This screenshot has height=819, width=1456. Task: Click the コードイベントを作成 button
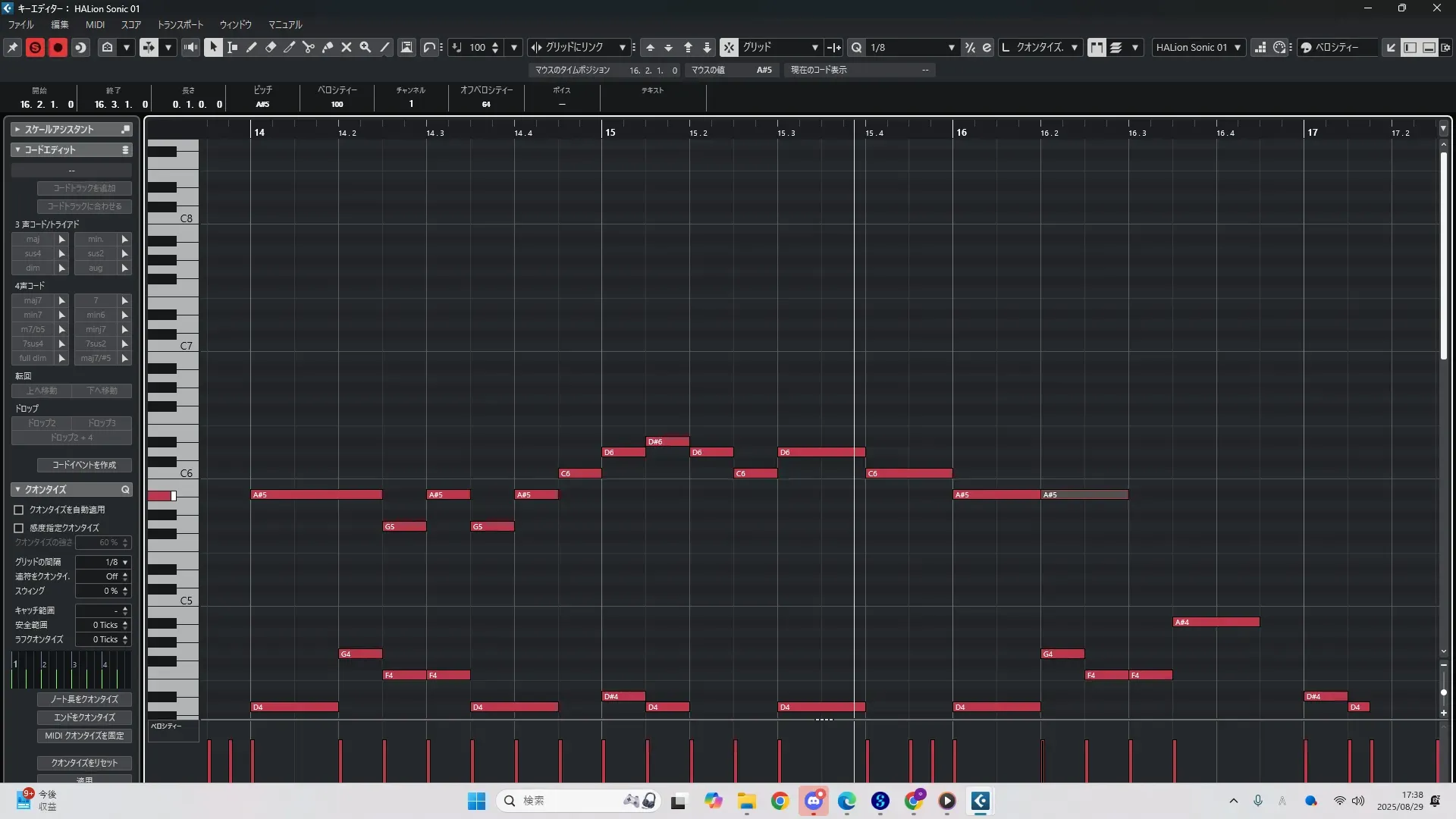click(x=84, y=465)
